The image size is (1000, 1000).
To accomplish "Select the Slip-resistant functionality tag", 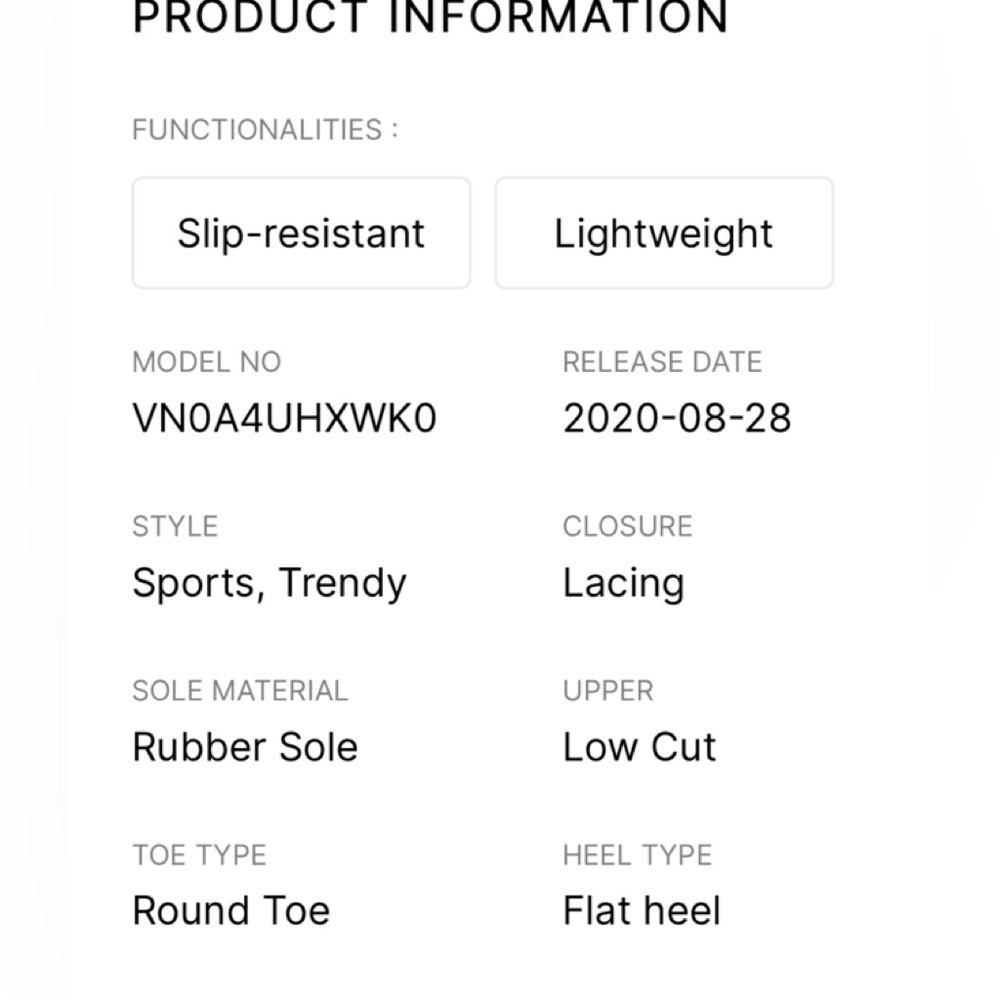I will click(x=301, y=233).
